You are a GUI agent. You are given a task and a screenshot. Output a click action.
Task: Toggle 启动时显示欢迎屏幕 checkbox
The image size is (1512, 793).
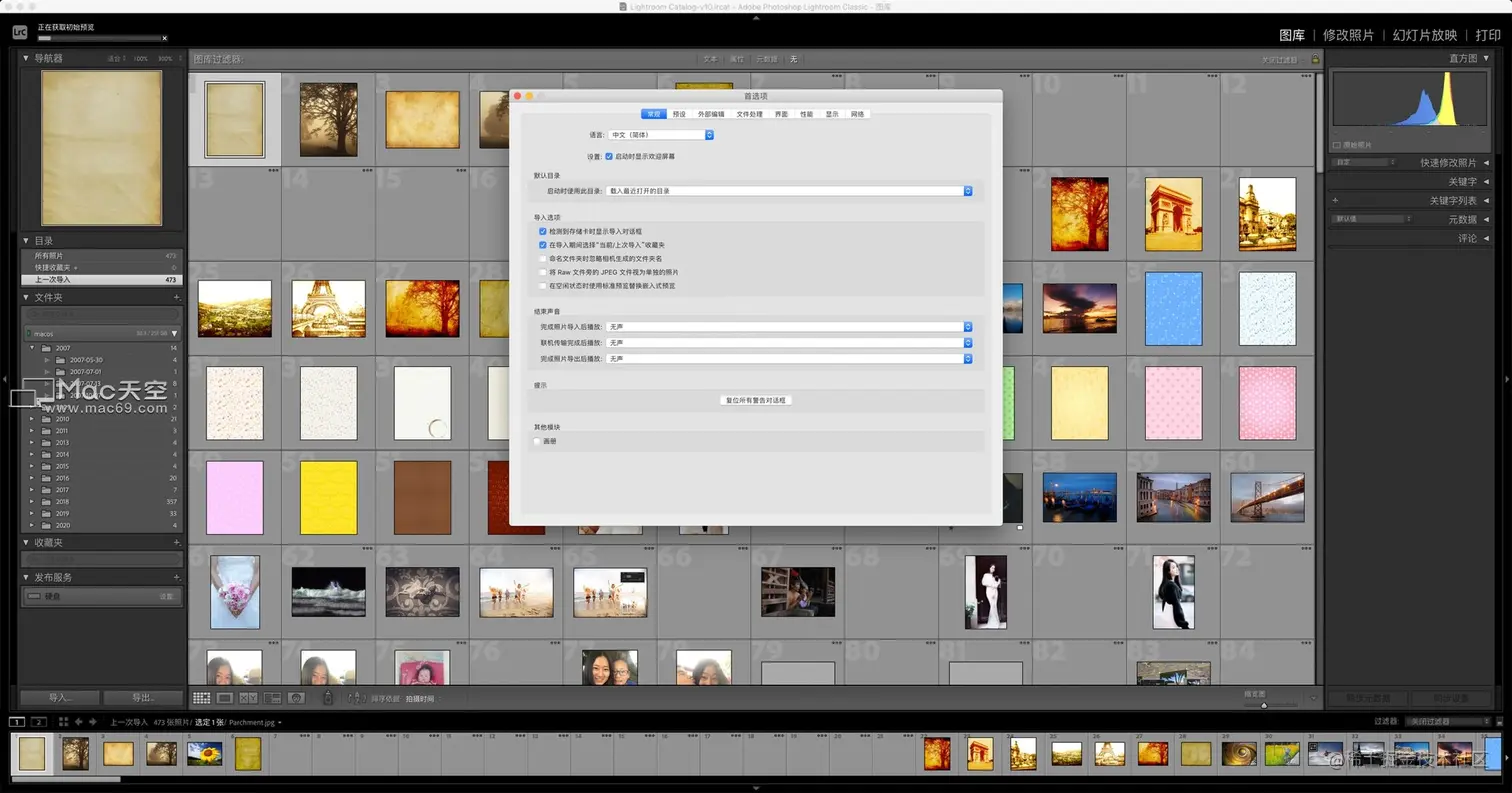[x=609, y=156]
